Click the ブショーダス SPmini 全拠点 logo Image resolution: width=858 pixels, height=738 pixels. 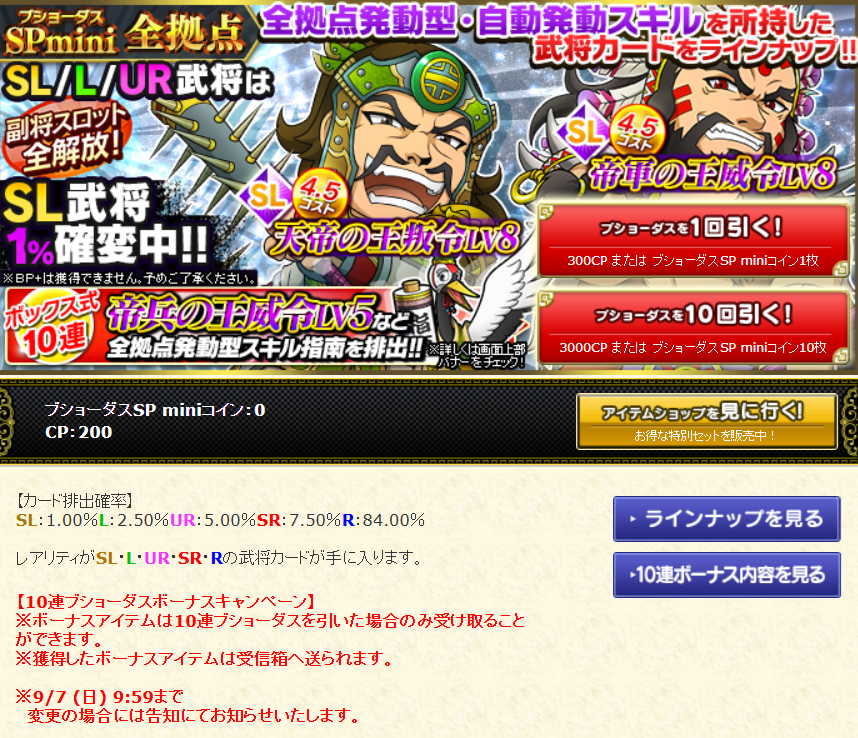tap(125, 32)
